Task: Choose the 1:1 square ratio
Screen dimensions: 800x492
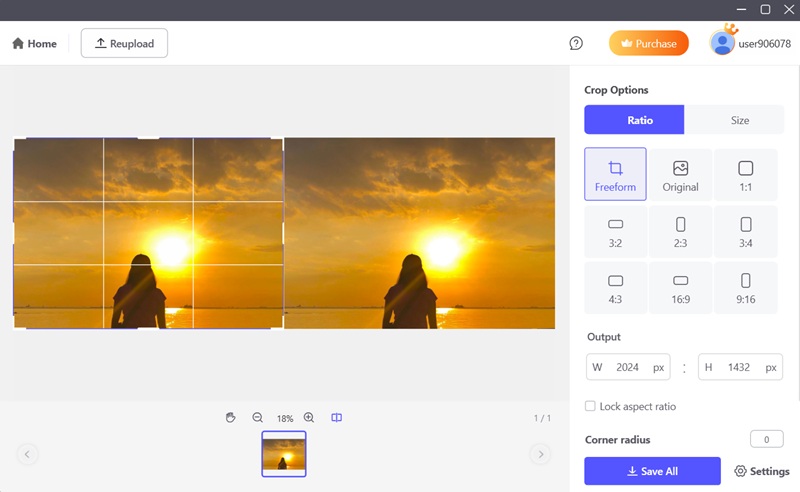Action: coord(745,174)
